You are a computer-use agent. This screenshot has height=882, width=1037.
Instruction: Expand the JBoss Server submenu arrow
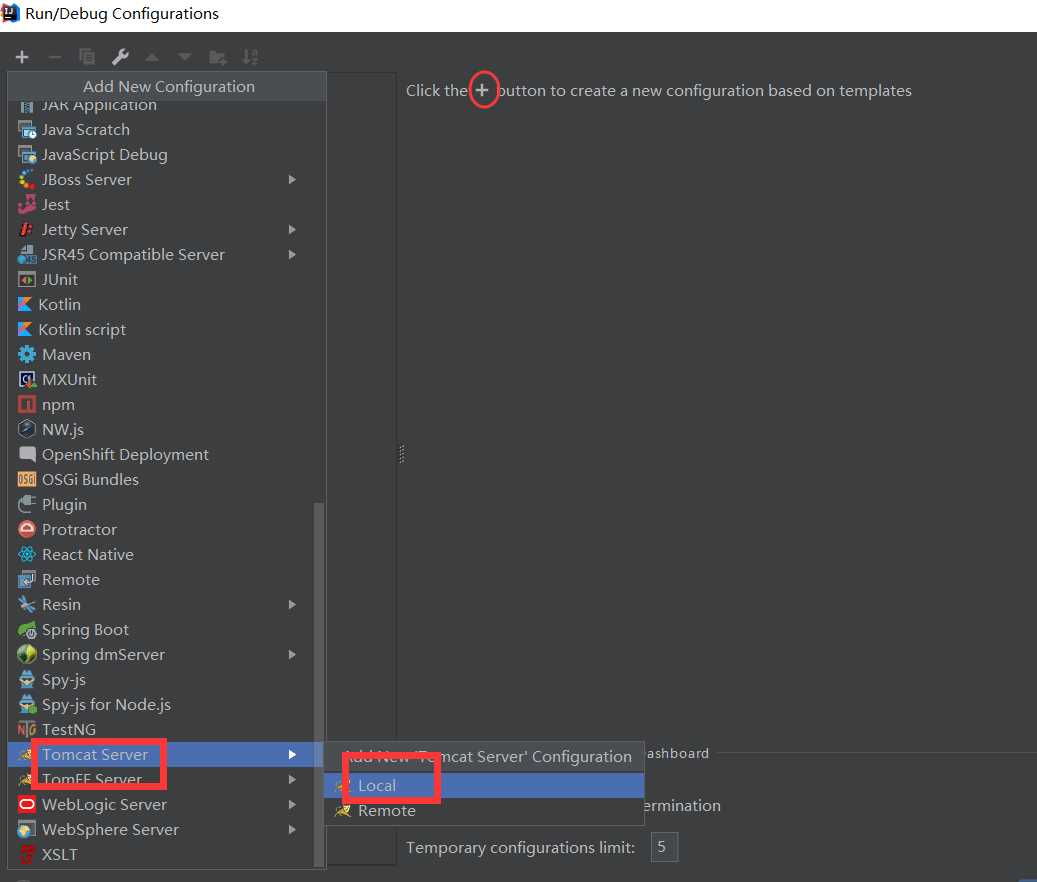pyautogui.click(x=292, y=180)
